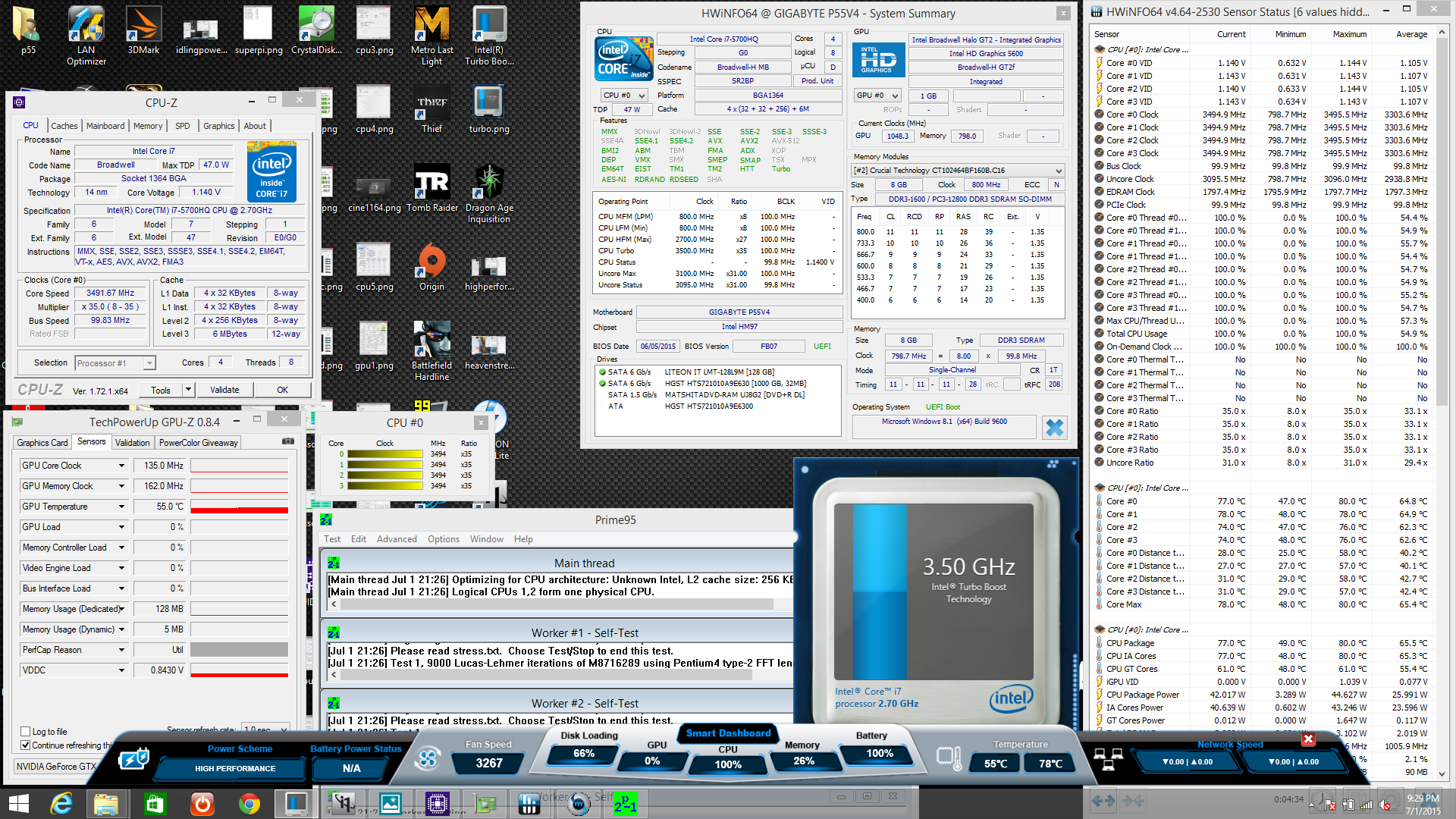Enable the Log to file checkbox

[x=26, y=732]
